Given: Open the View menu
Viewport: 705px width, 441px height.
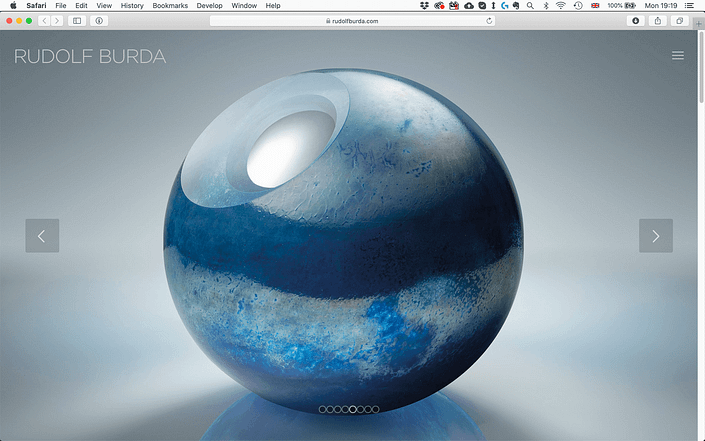Looking at the screenshot, I should (x=104, y=5).
